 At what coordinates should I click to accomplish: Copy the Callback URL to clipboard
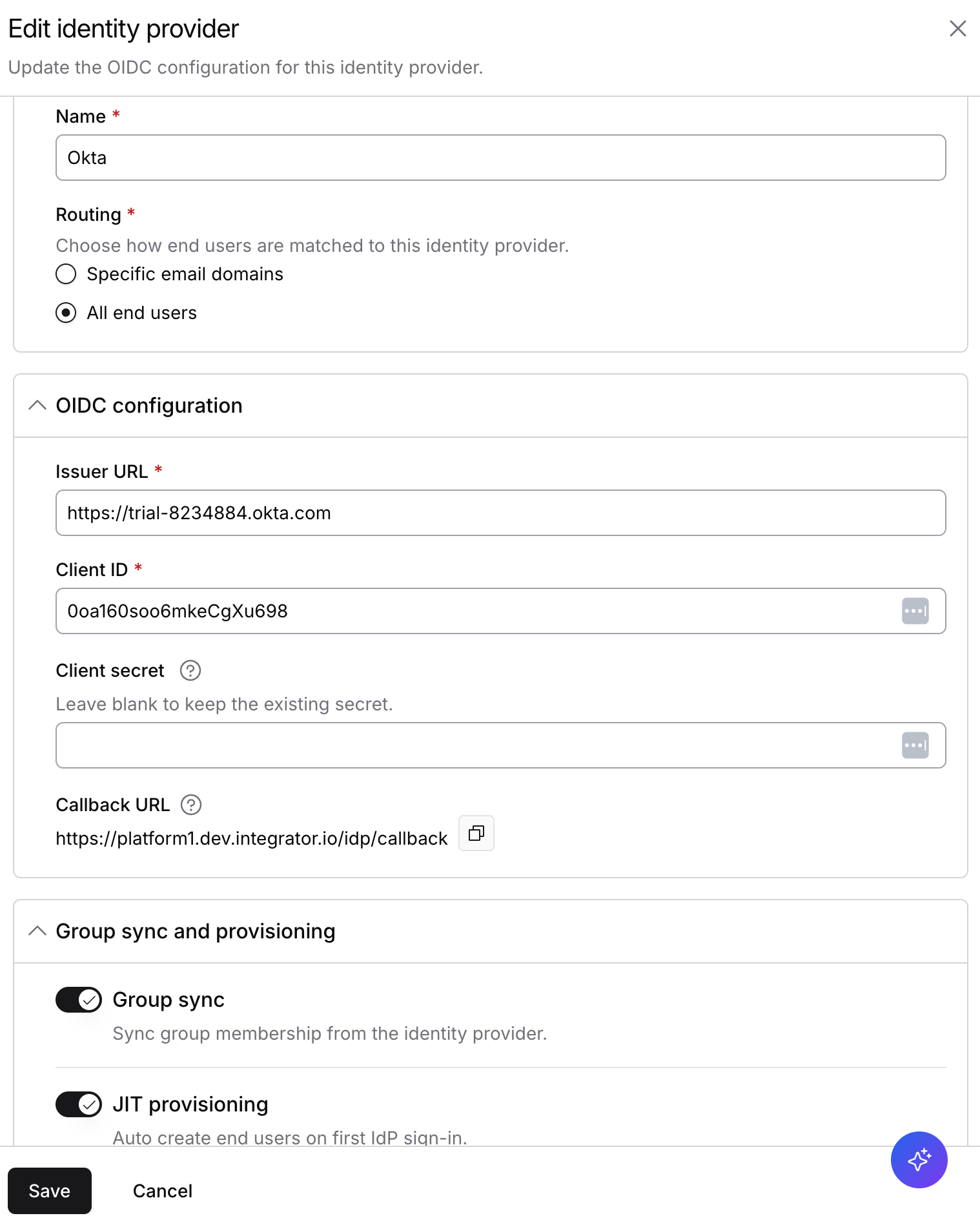[x=476, y=833]
